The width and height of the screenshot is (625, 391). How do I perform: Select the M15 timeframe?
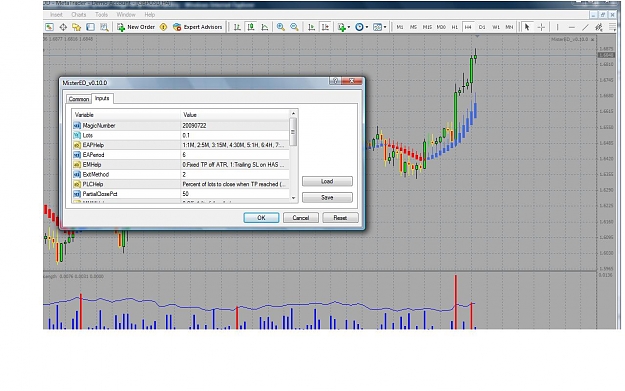pyautogui.click(x=427, y=27)
